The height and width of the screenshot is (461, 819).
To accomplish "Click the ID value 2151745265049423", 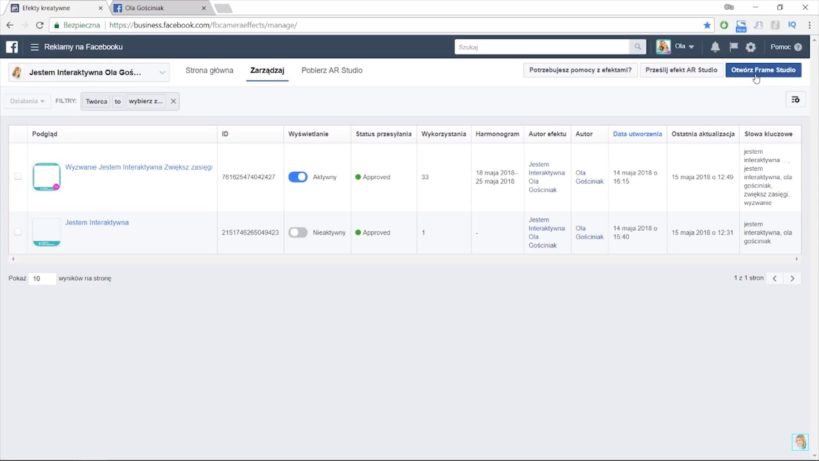I will [x=250, y=232].
